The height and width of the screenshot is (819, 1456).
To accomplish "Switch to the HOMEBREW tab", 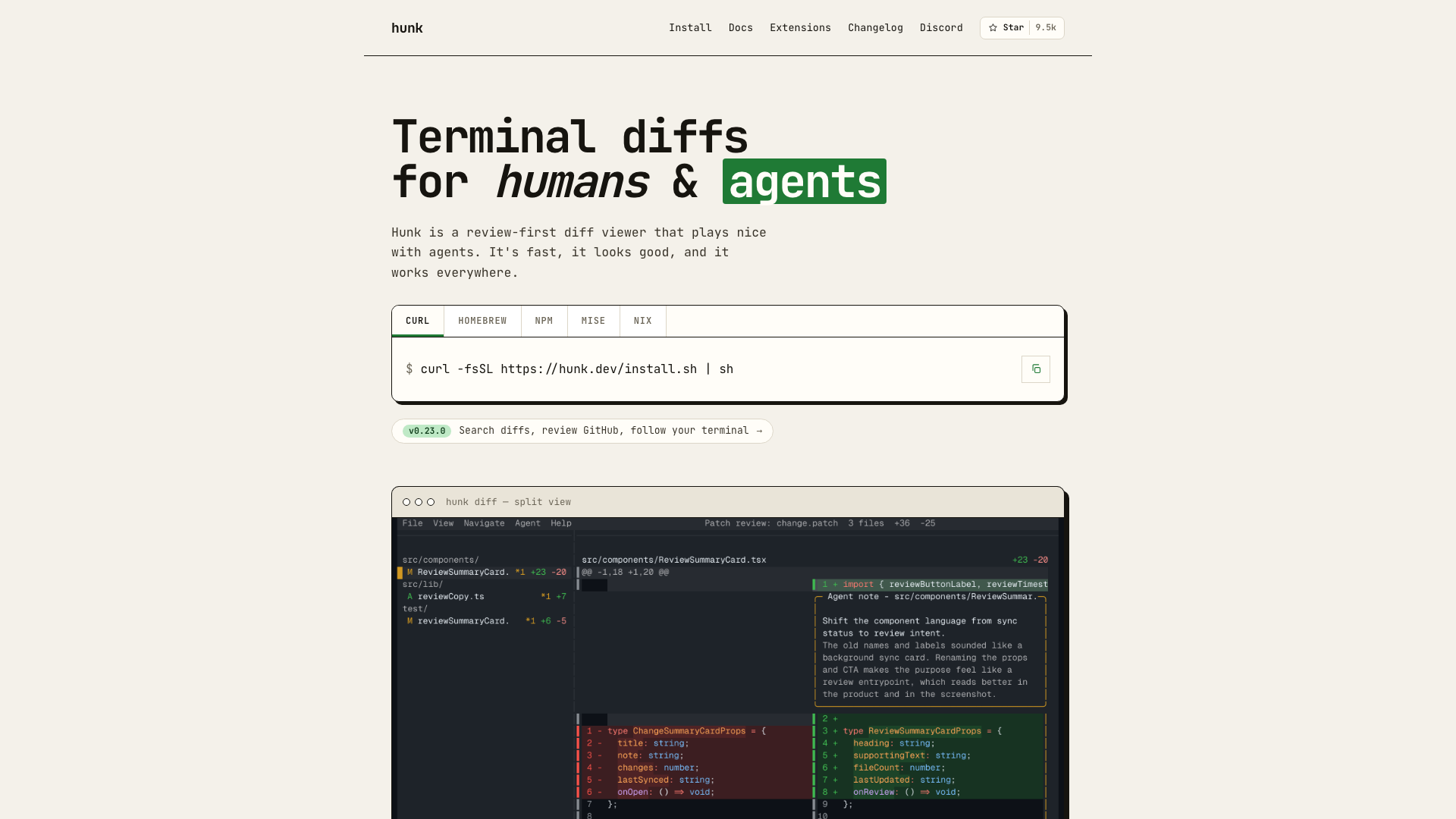I will coord(482,322).
